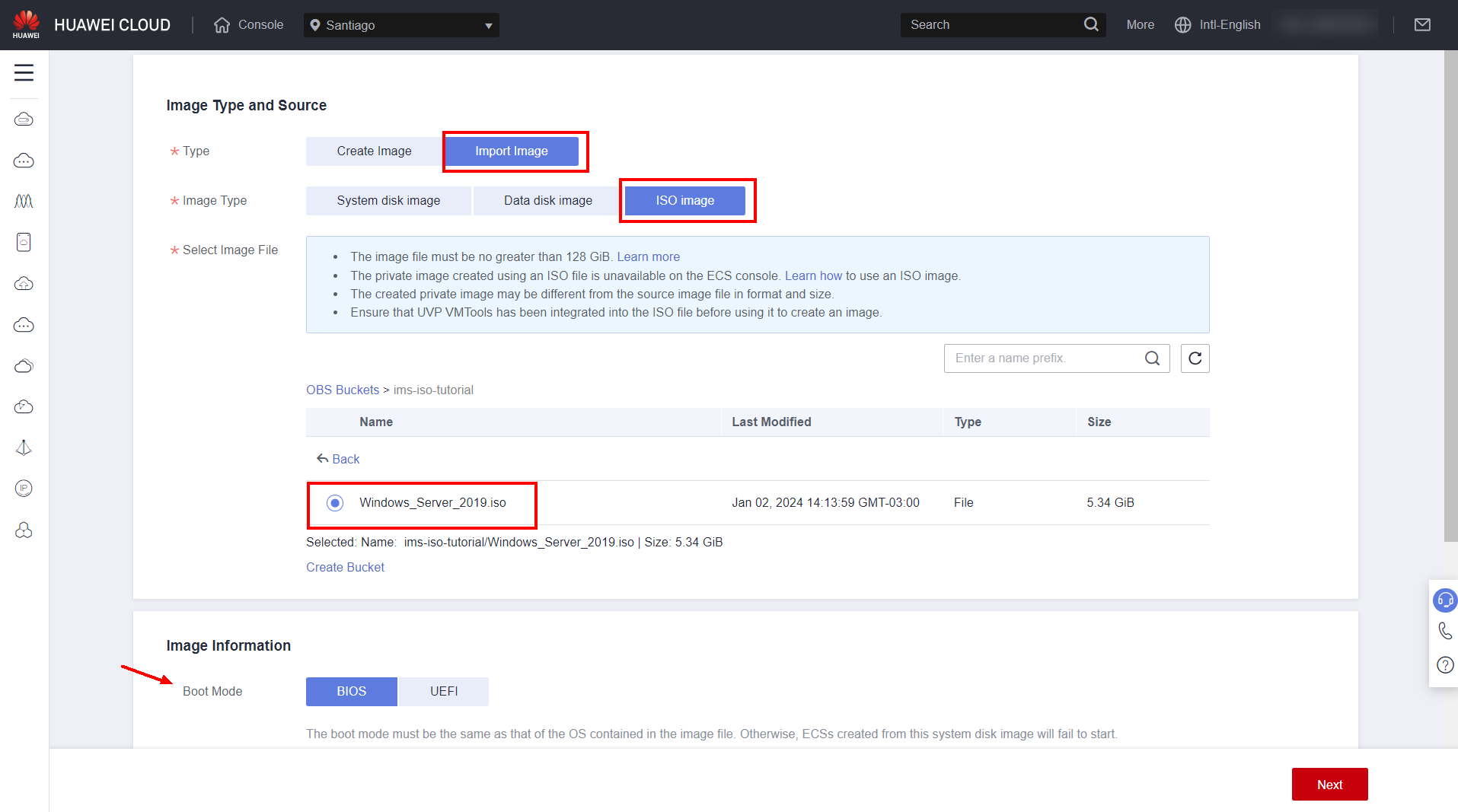The width and height of the screenshot is (1458, 812).
Task: Select the System disk image tab
Action: pos(388,201)
